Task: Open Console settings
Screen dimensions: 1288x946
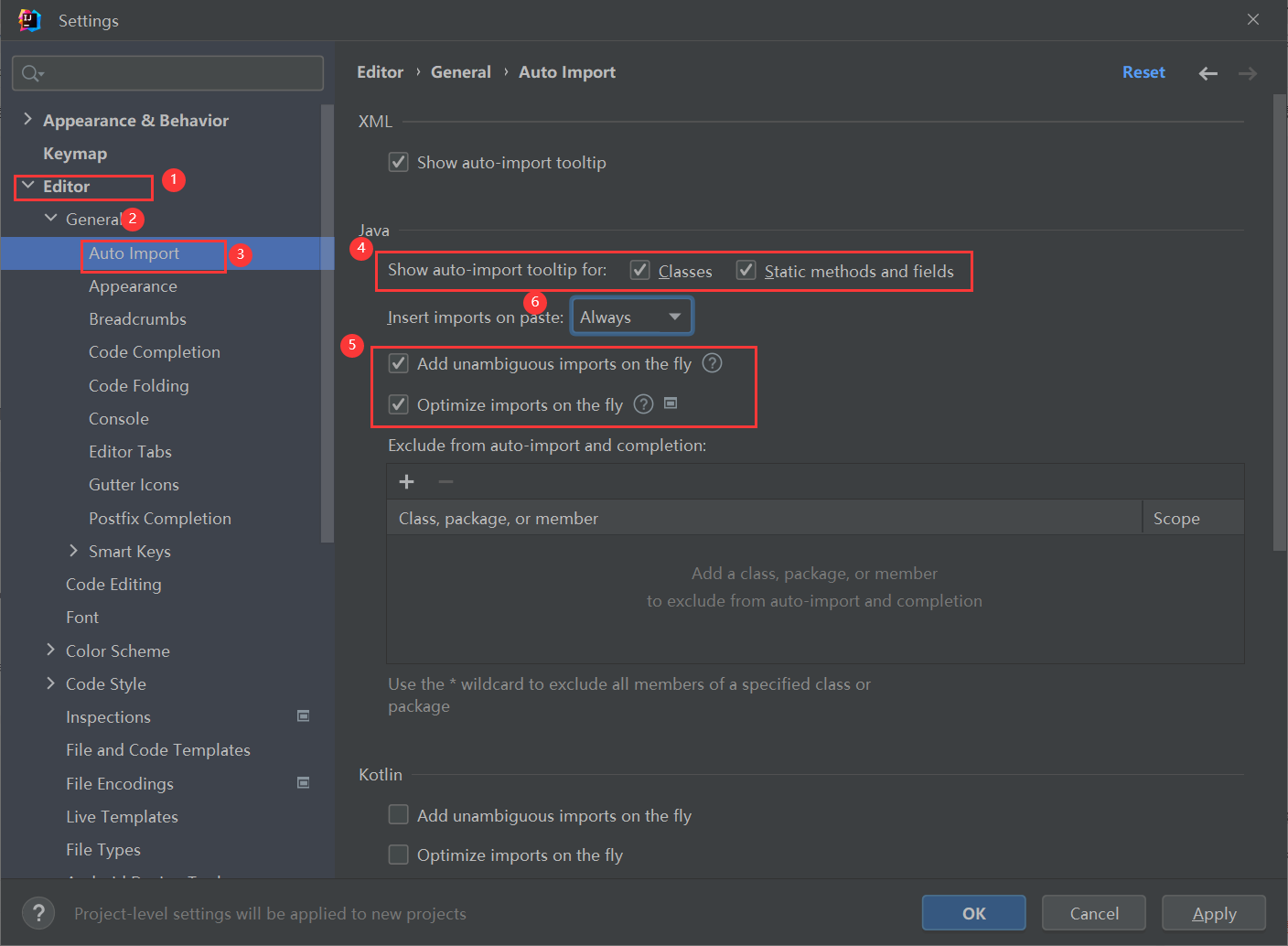Action: click(x=119, y=419)
